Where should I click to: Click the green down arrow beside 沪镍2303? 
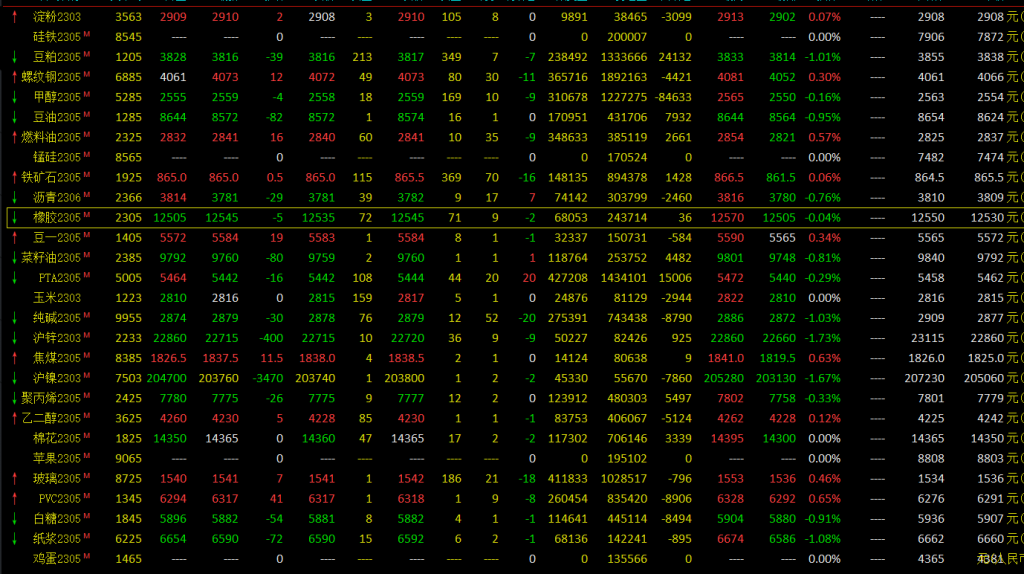[x=14, y=378]
